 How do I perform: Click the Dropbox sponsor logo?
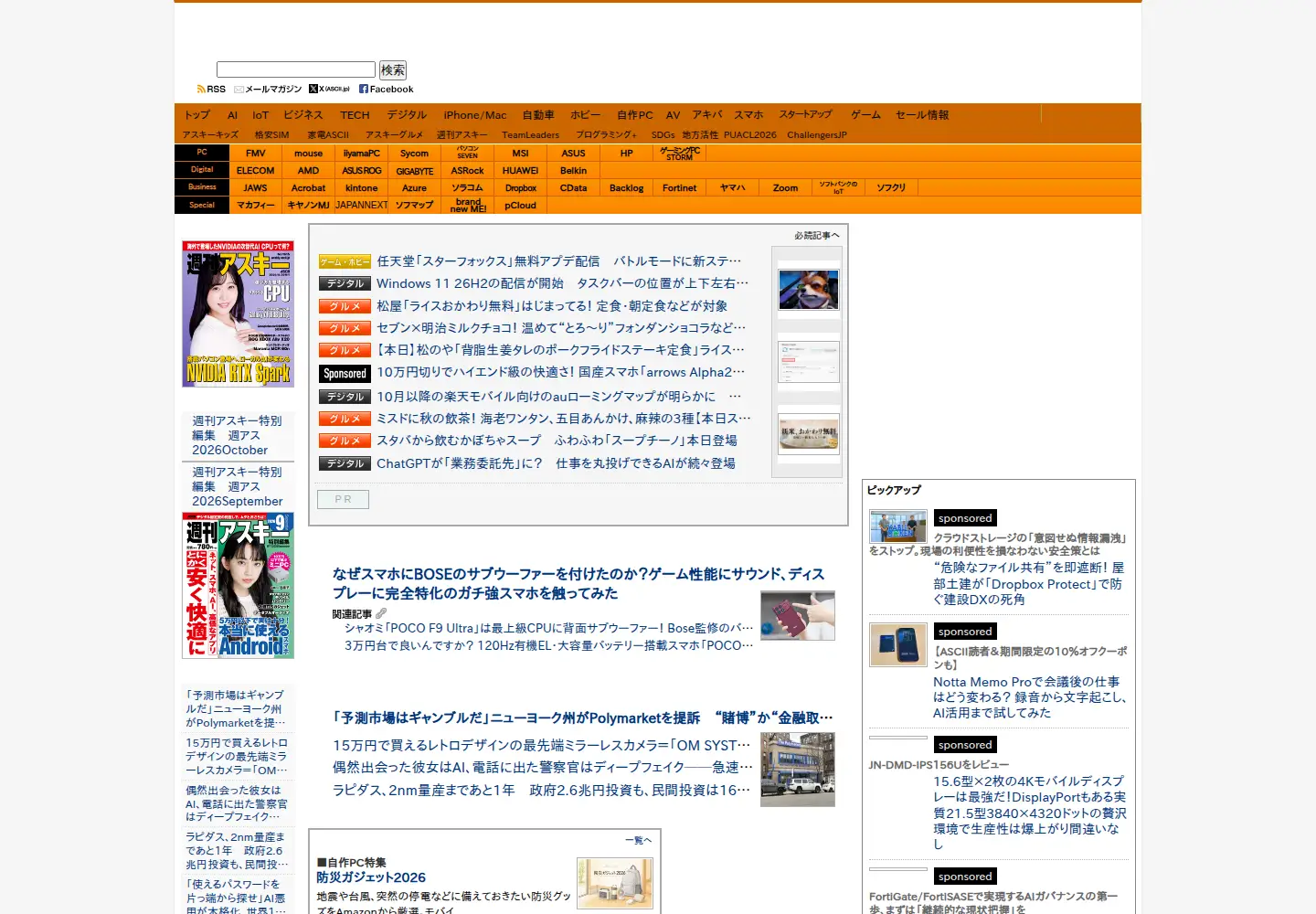[x=521, y=188]
